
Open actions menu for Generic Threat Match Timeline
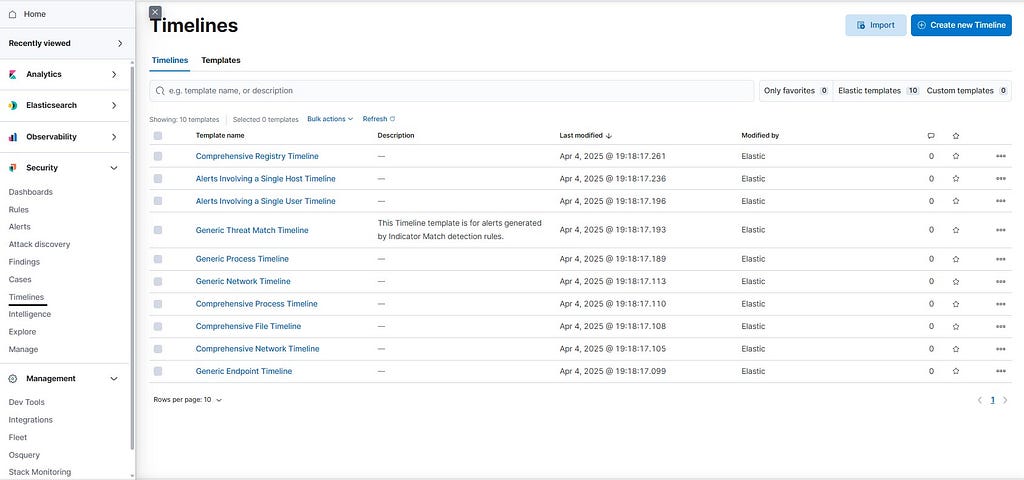(1000, 230)
